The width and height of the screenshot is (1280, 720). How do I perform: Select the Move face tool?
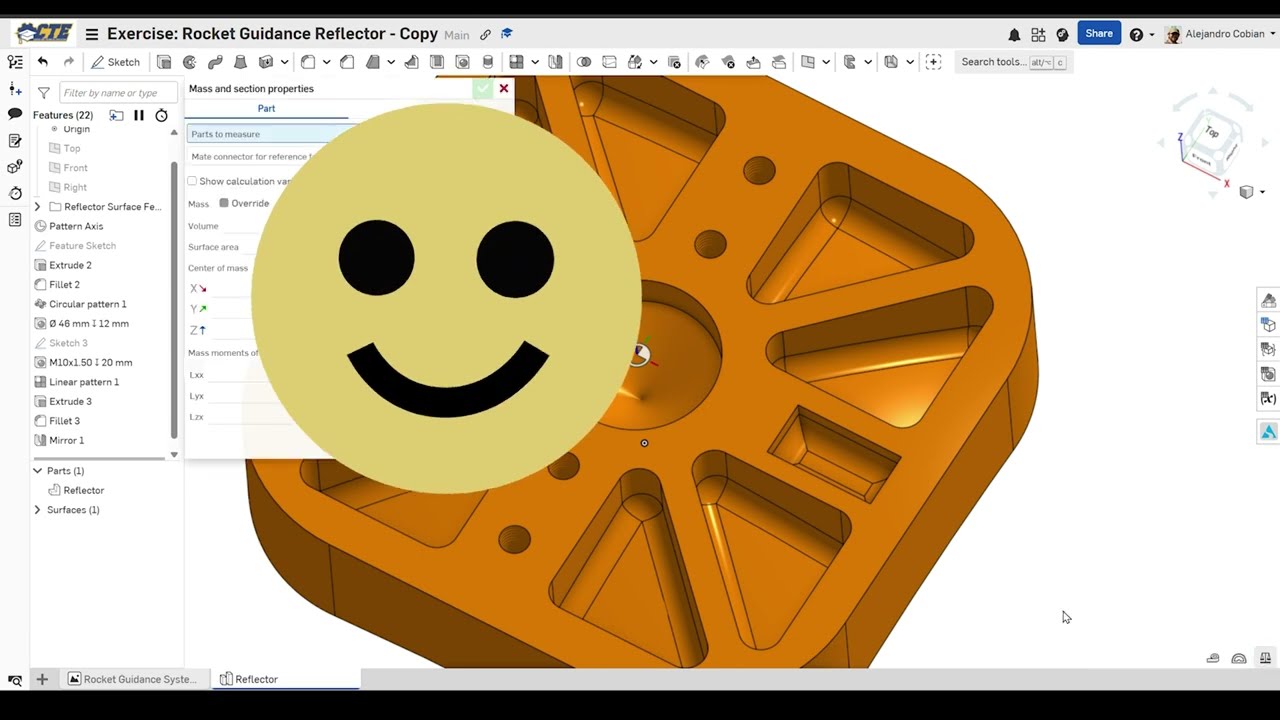tap(754, 62)
